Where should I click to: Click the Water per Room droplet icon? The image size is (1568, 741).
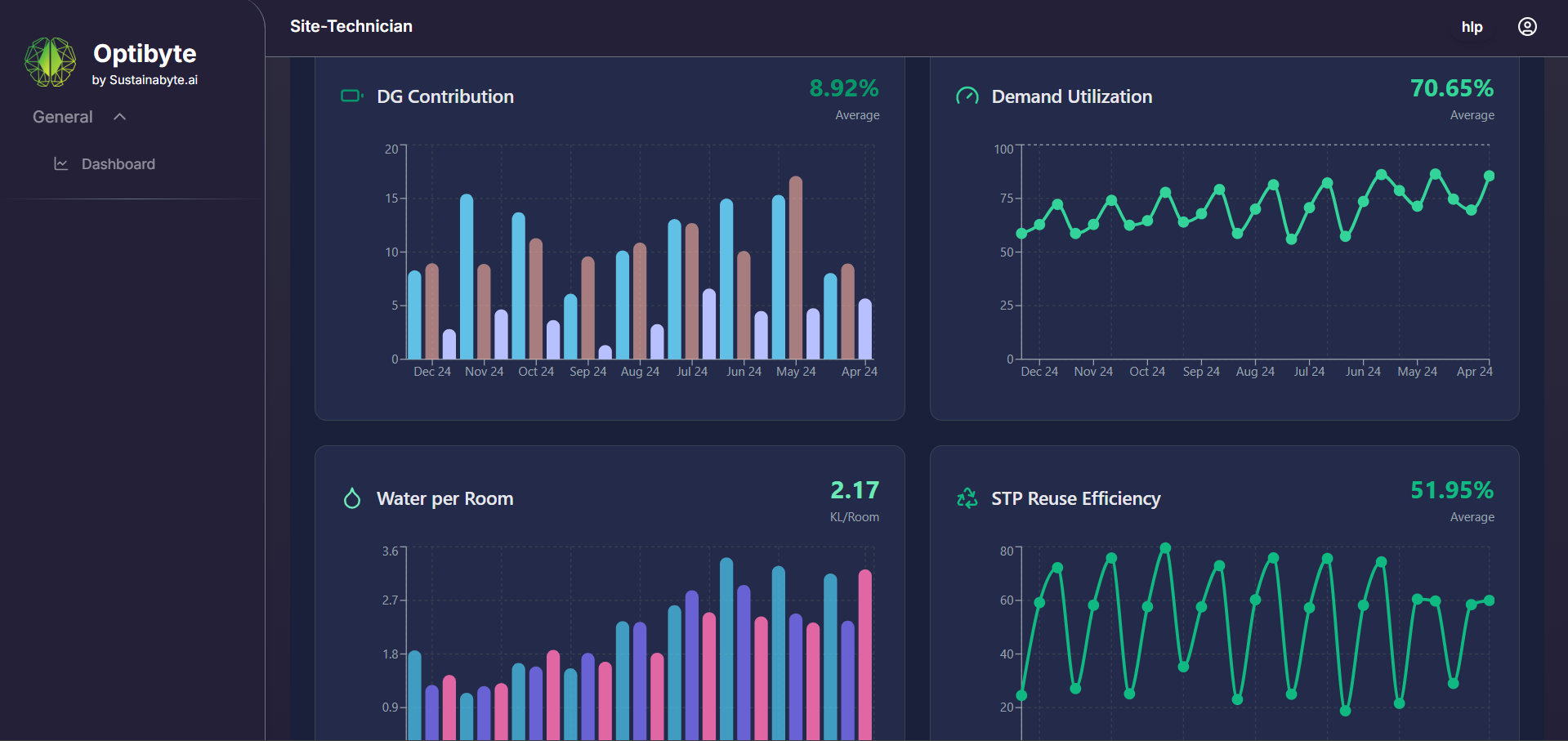tap(352, 498)
